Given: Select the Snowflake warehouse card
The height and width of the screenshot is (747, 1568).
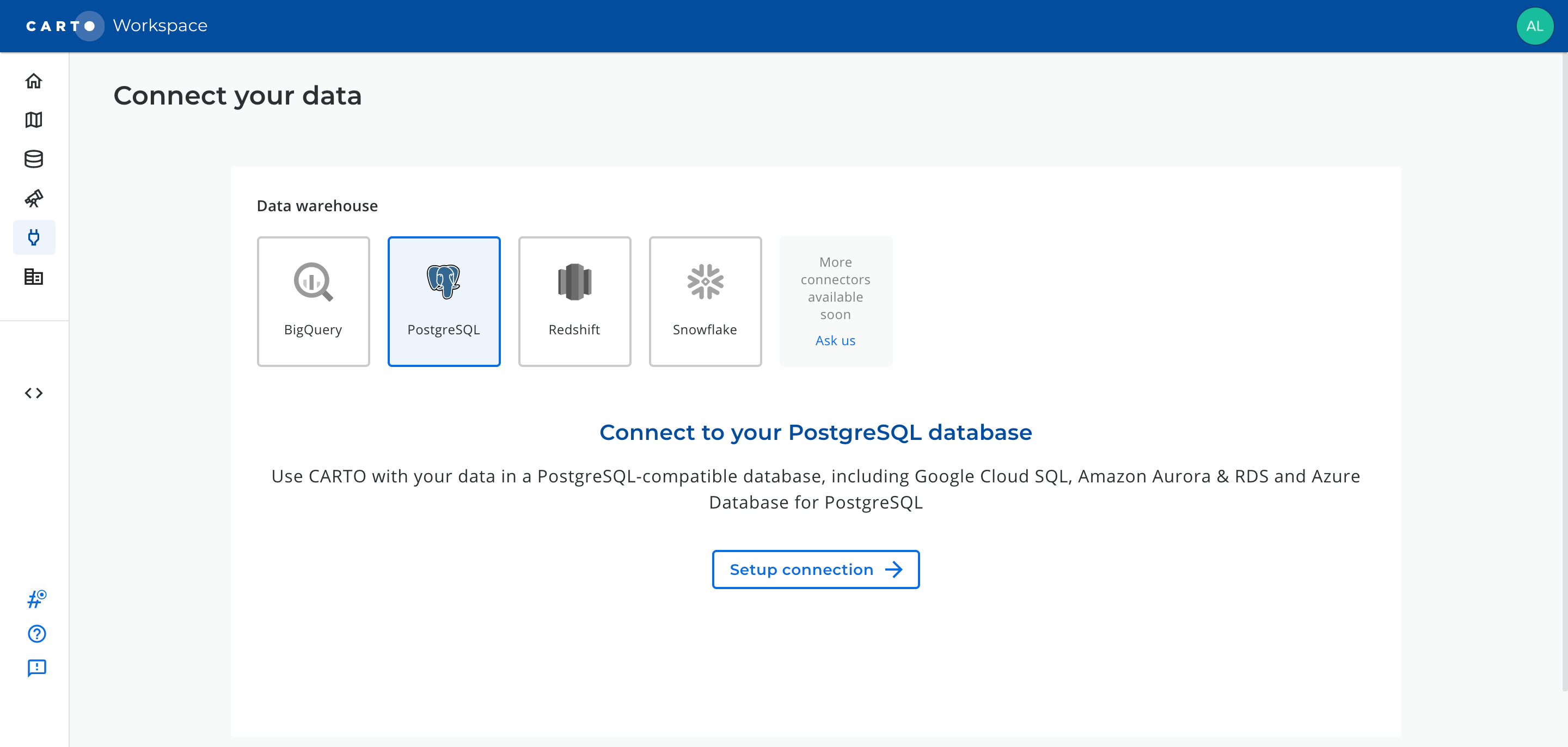Looking at the screenshot, I should click(x=705, y=301).
